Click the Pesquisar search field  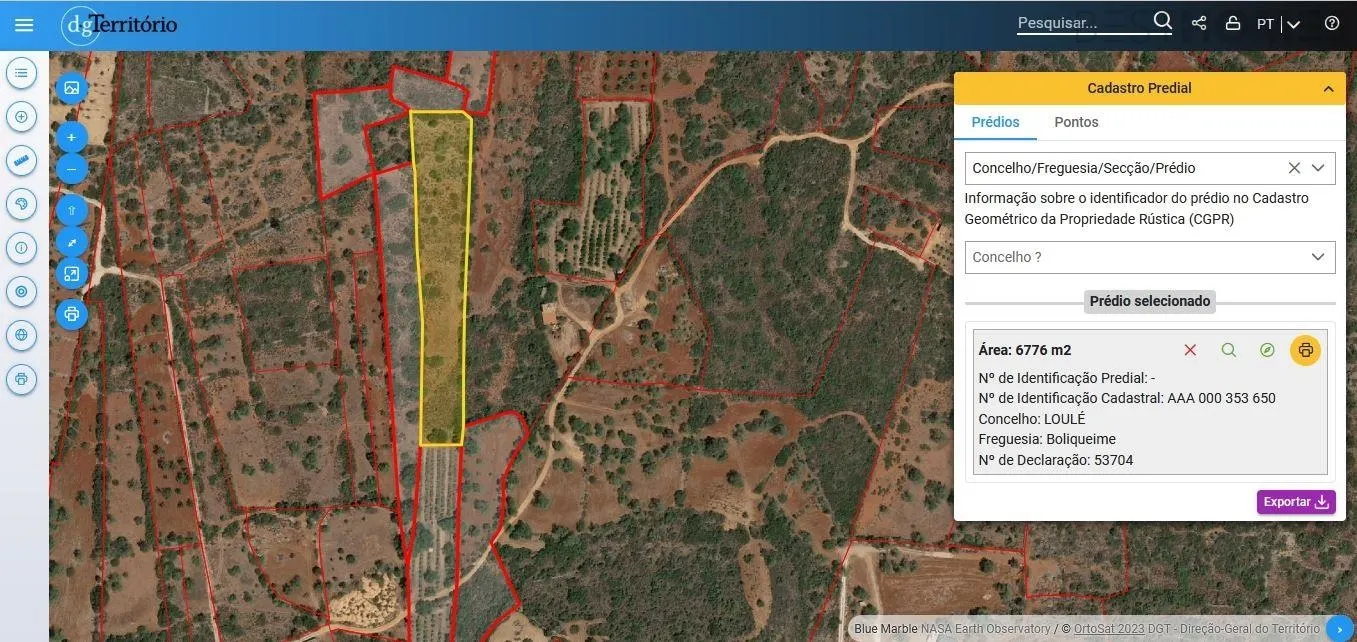[1080, 23]
